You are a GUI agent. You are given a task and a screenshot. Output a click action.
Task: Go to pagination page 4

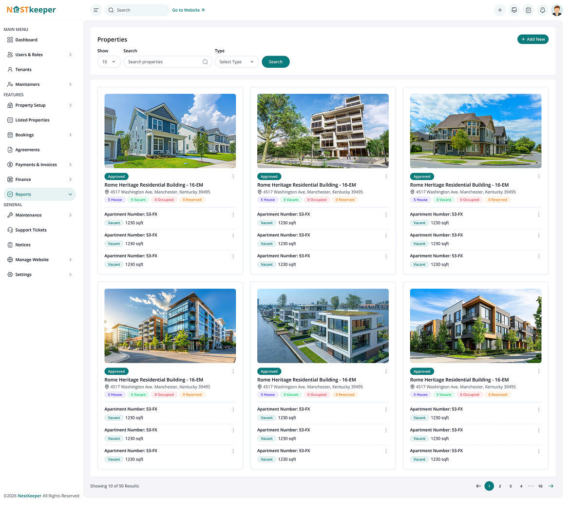pyautogui.click(x=521, y=486)
